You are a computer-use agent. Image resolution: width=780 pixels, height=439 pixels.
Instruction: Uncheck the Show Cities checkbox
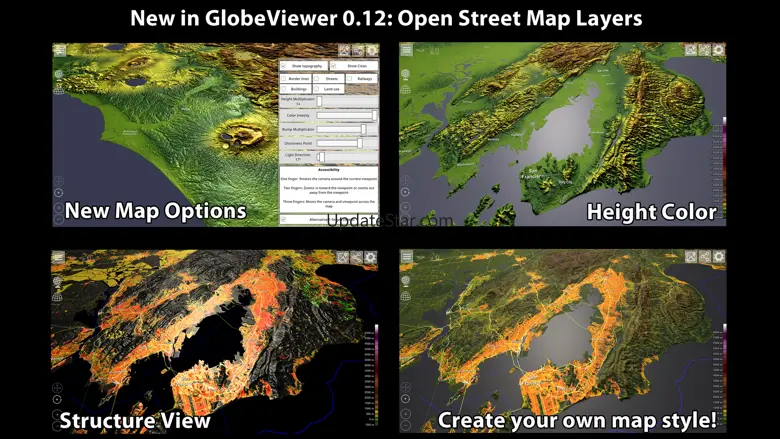[334, 66]
